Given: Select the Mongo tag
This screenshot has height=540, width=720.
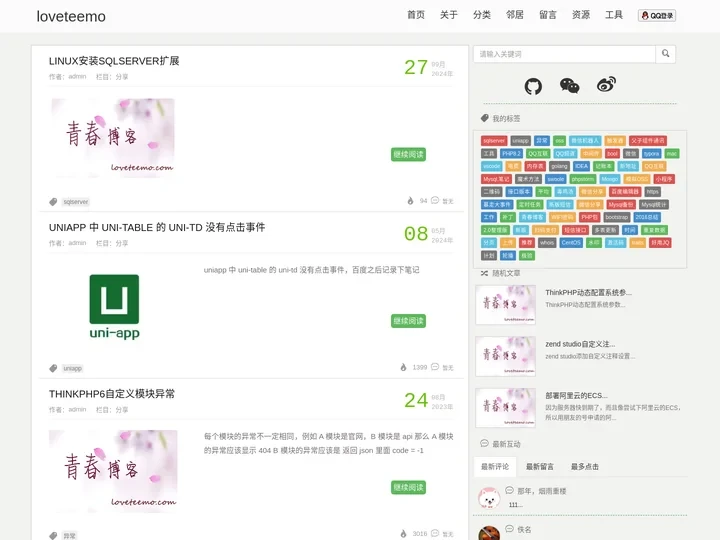Looking at the screenshot, I should click(x=610, y=179).
